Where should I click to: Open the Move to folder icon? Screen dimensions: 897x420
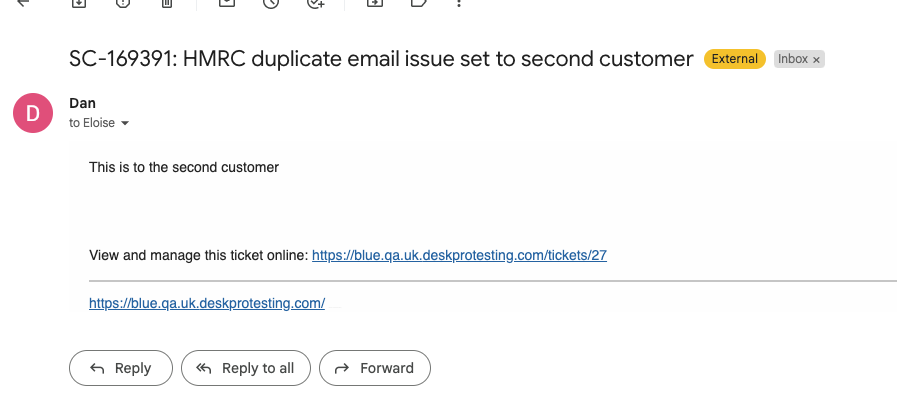click(x=375, y=3)
